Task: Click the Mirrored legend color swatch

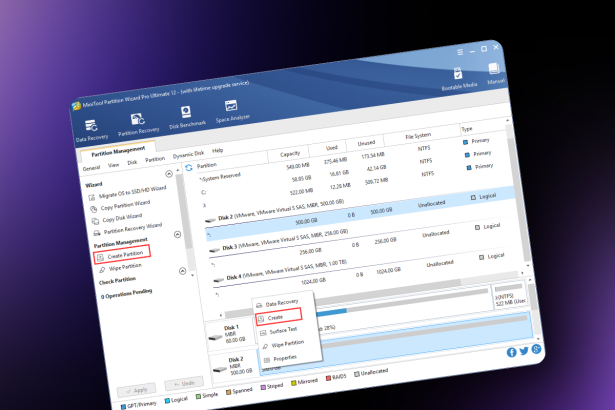Action: pos(293,383)
